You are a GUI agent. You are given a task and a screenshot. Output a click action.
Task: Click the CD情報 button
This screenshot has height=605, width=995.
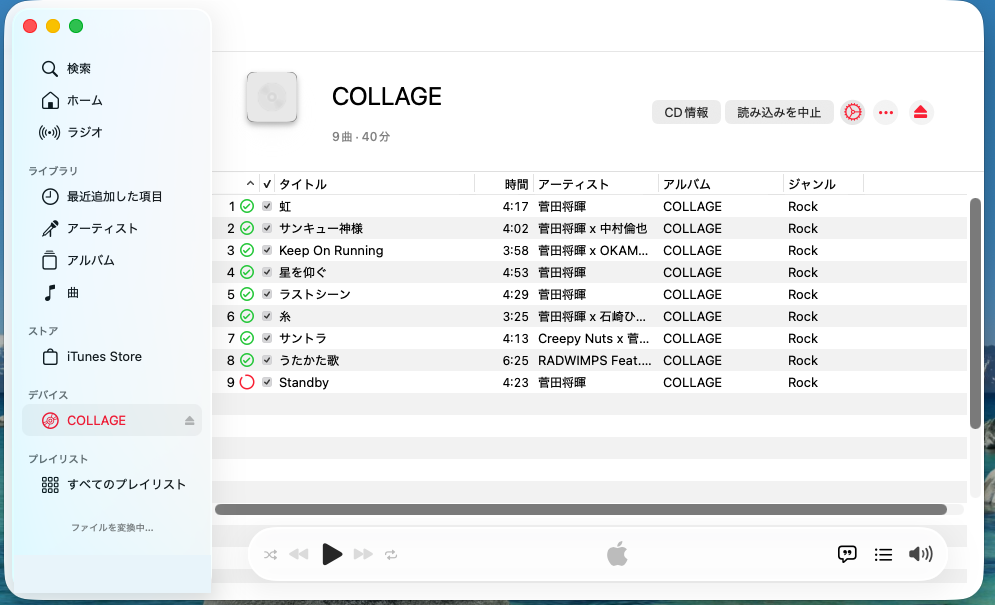tap(686, 112)
